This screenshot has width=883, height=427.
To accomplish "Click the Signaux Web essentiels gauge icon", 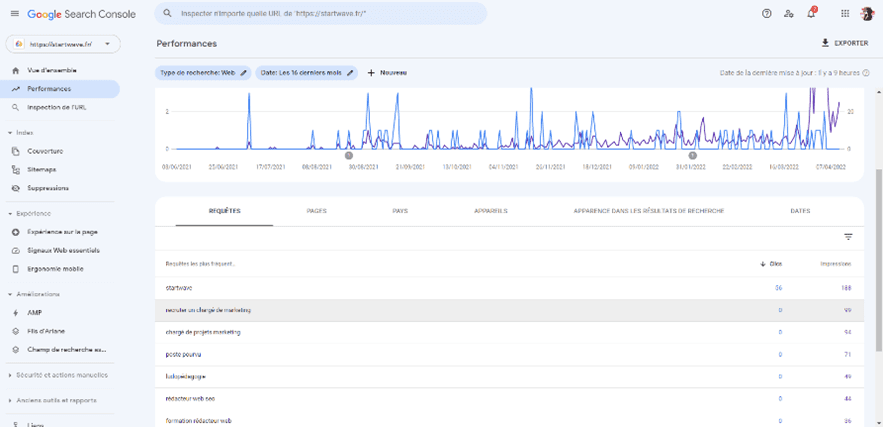I will click(x=16, y=251).
